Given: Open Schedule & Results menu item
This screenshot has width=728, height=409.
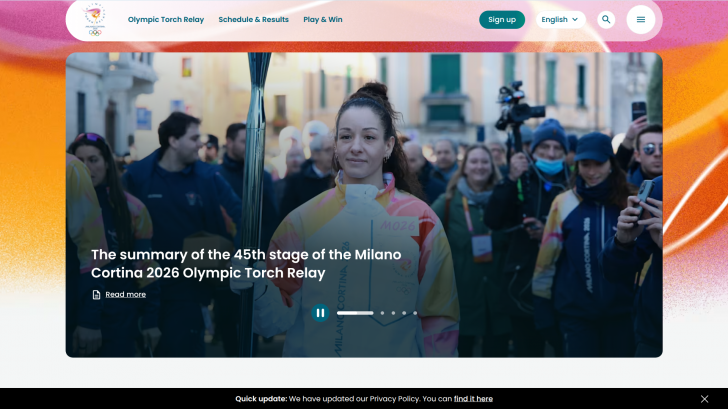Looking at the screenshot, I should click(253, 20).
